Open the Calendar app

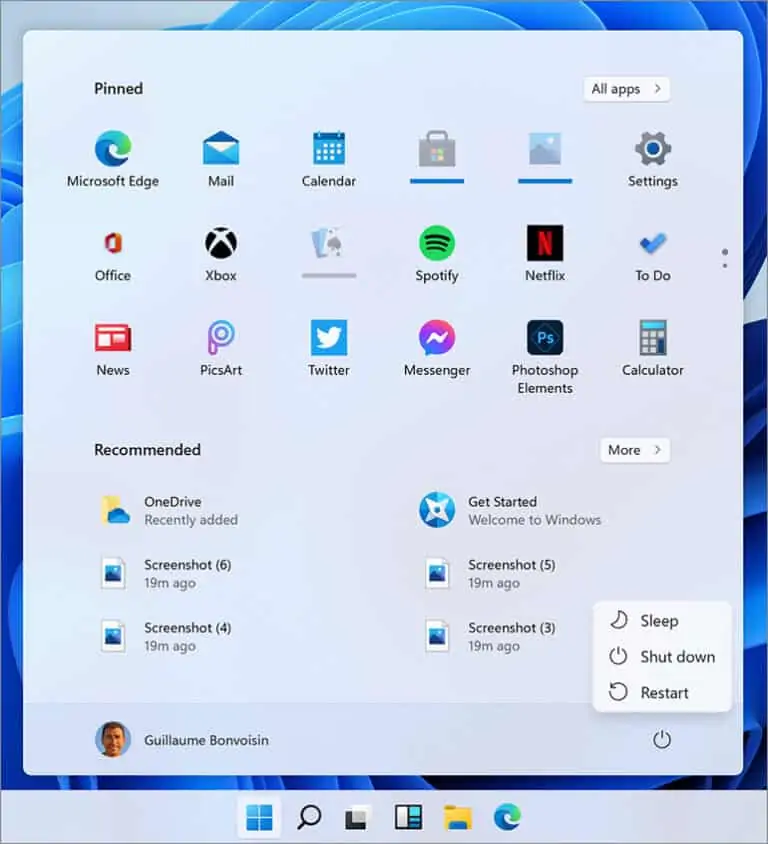pyautogui.click(x=329, y=158)
